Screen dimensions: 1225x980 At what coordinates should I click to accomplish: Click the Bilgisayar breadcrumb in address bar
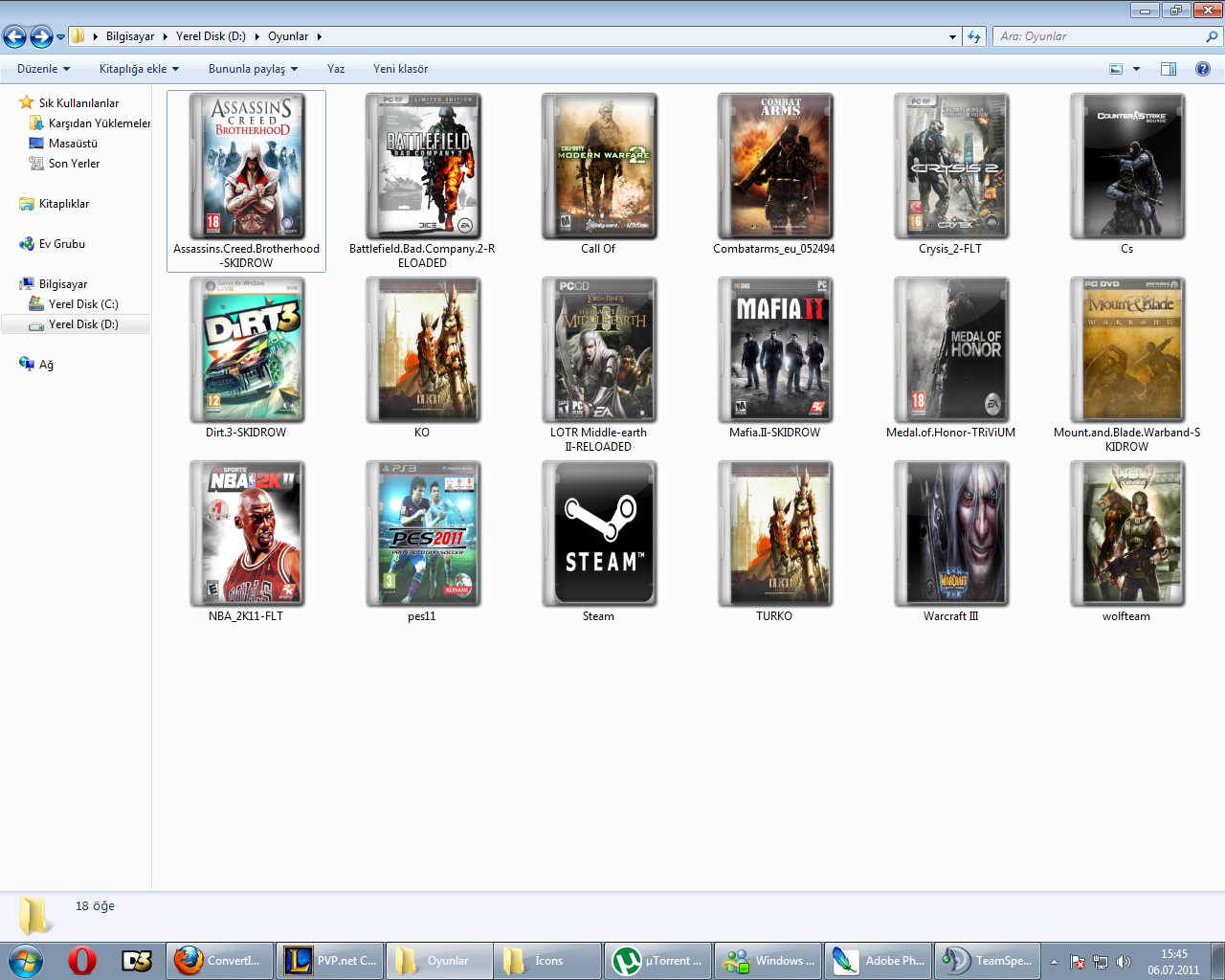[x=130, y=36]
